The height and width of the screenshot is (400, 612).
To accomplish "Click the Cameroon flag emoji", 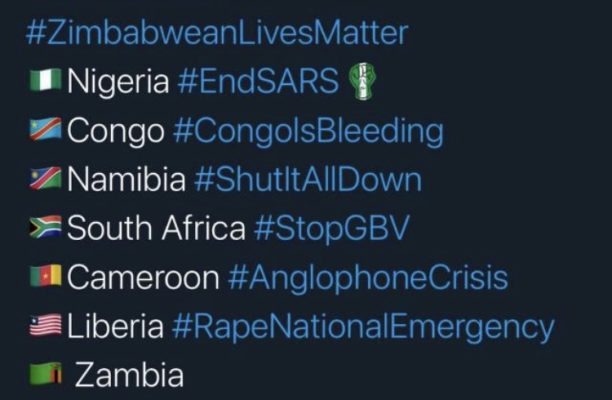I will click(x=47, y=278).
